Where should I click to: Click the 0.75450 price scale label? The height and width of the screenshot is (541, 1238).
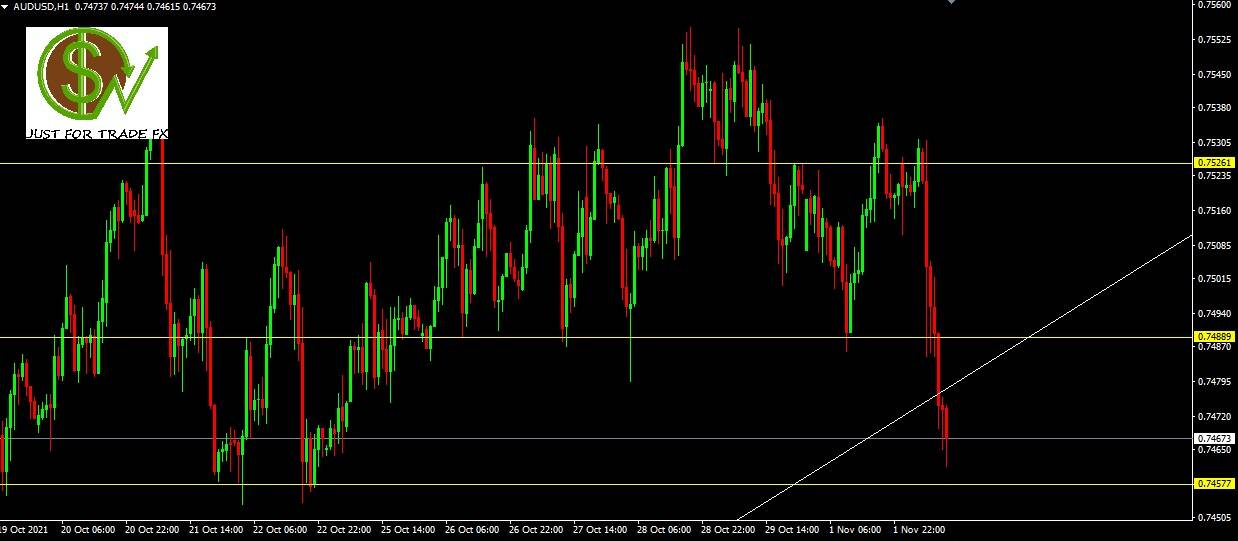point(1215,74)
